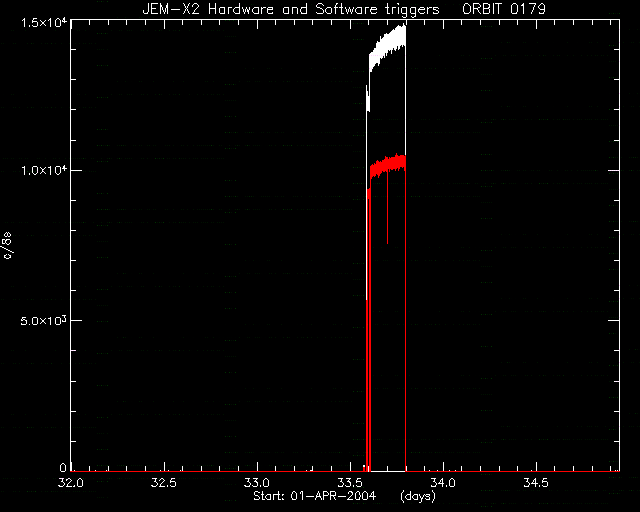
Task: Click the 33.5 x-axis tick label
Action: click(x=350, y=483)
